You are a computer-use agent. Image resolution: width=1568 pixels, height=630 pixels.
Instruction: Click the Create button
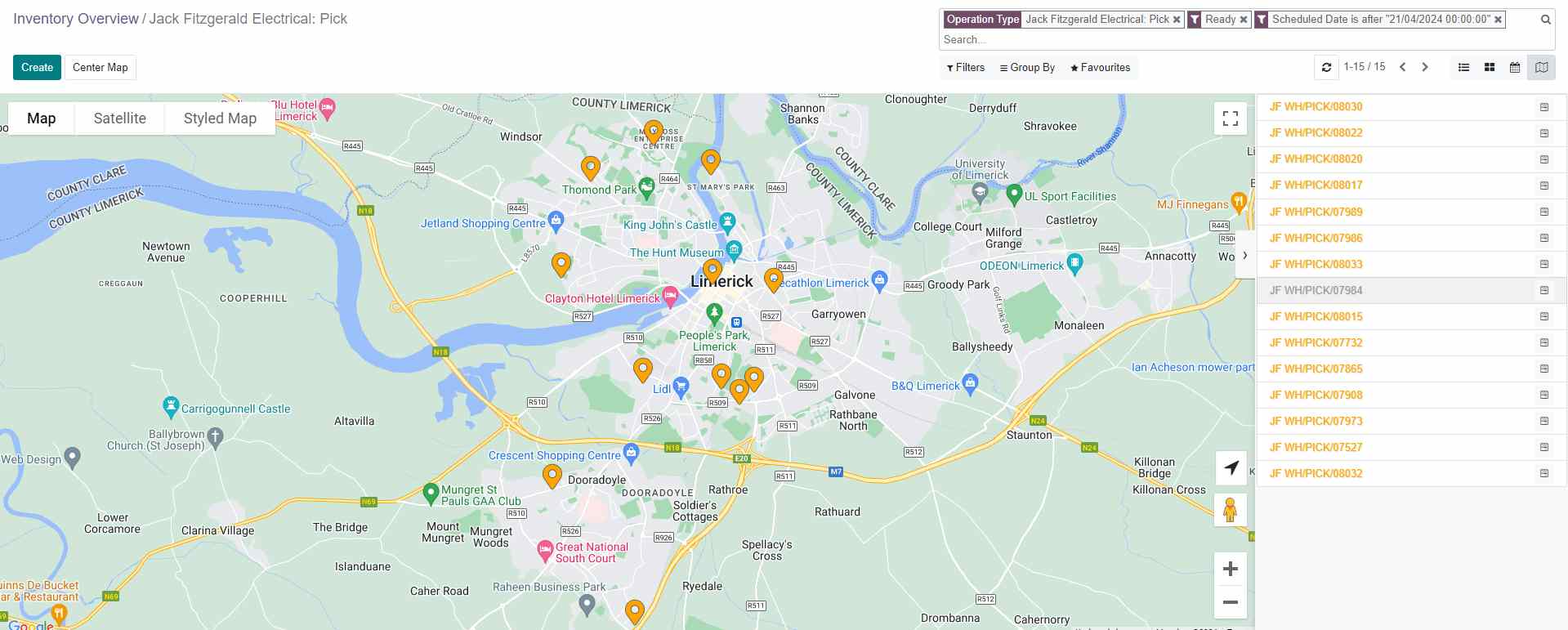pos(37,68)
